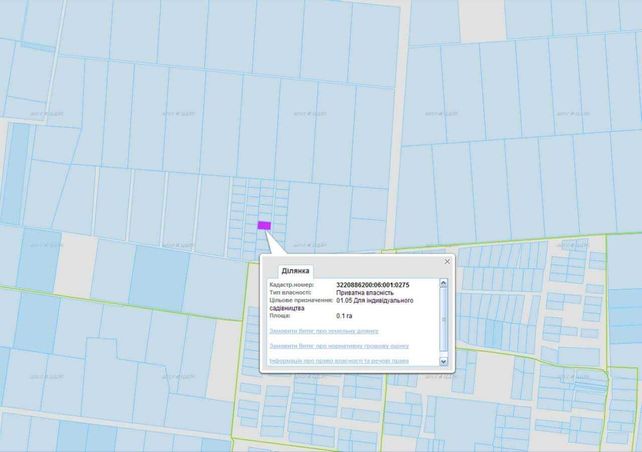Click the area value 0.1 га
Viewport: 642px width, 452px height.
point(344,316)
